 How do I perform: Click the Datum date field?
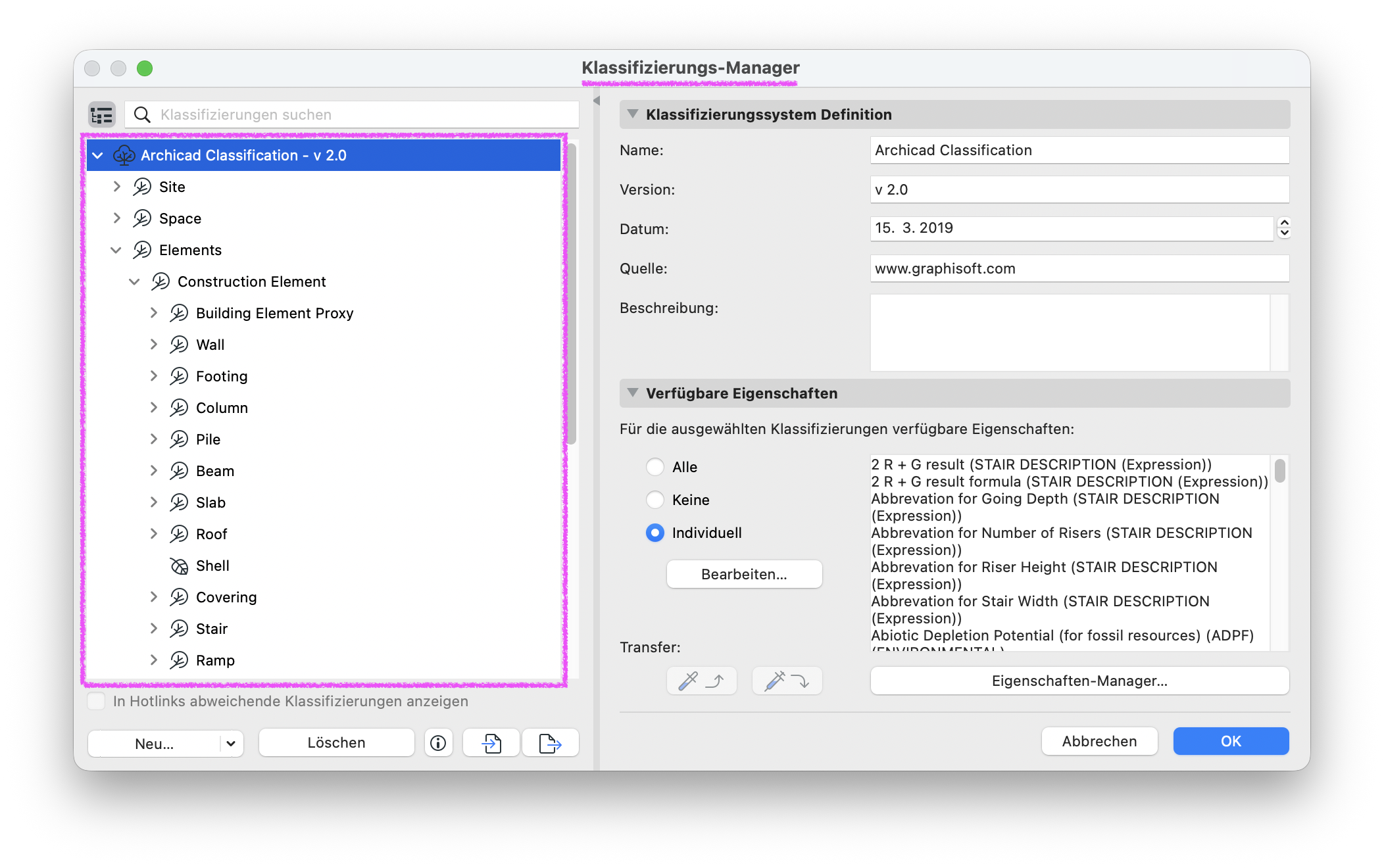1072,228
